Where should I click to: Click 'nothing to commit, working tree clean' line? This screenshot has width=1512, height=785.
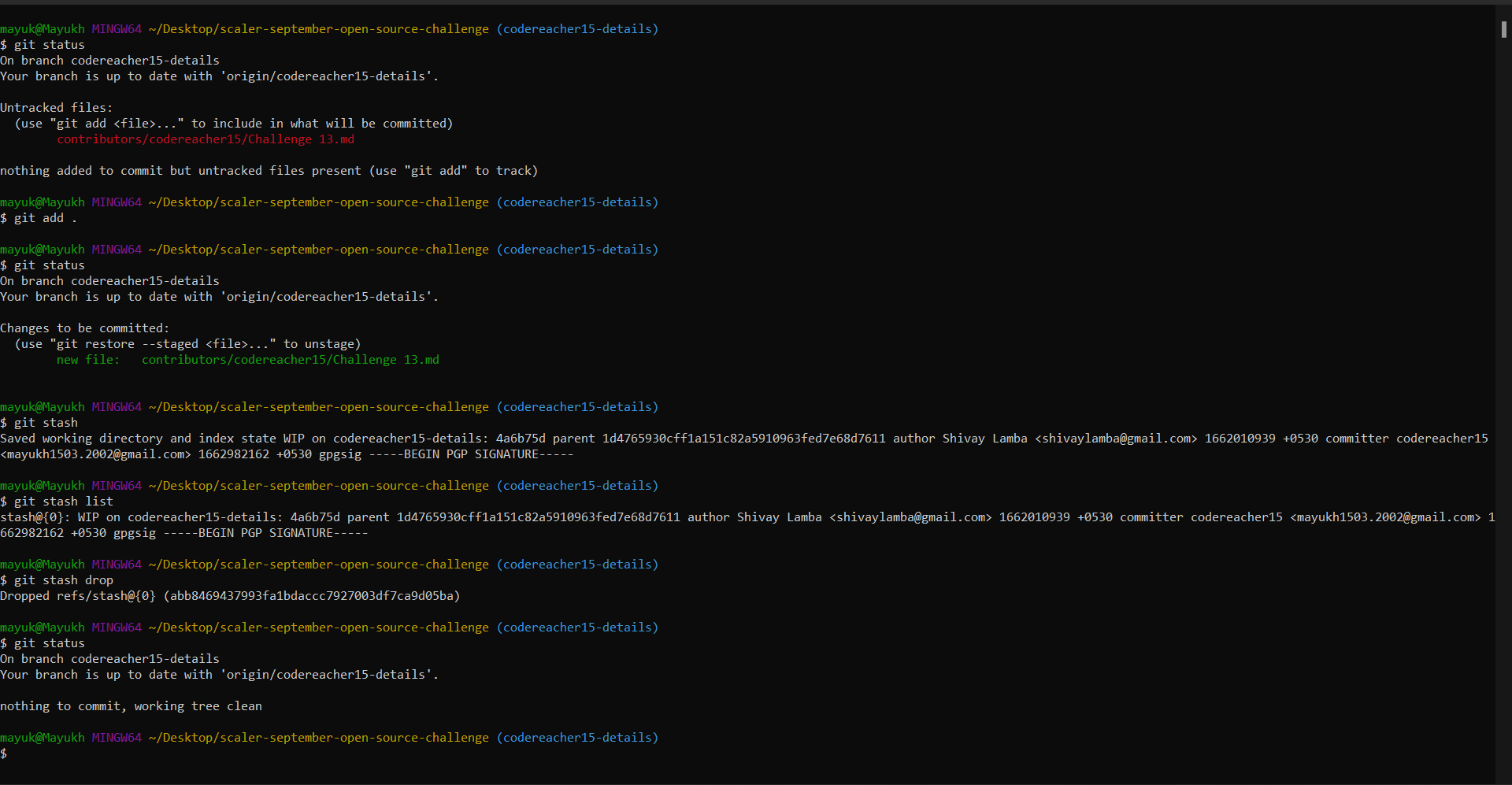click(x=131, y=706)
